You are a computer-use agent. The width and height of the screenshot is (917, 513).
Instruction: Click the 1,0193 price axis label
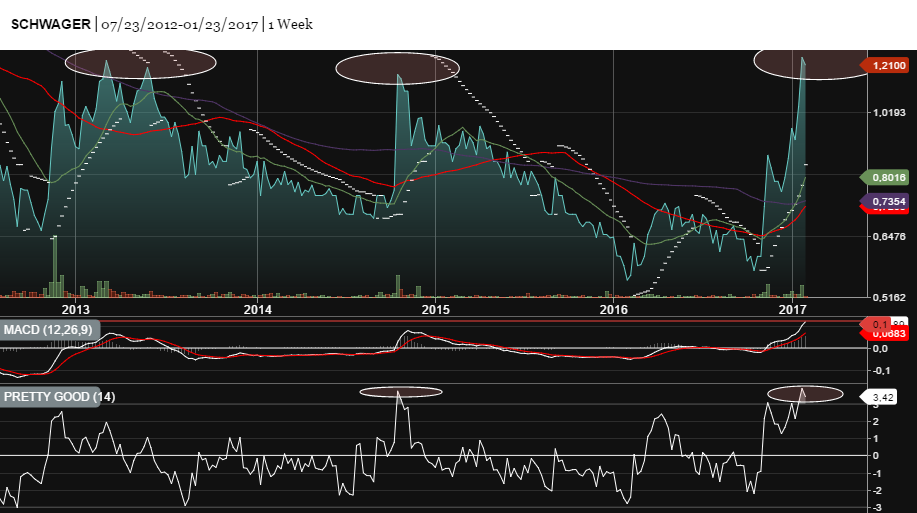point(889,113)
